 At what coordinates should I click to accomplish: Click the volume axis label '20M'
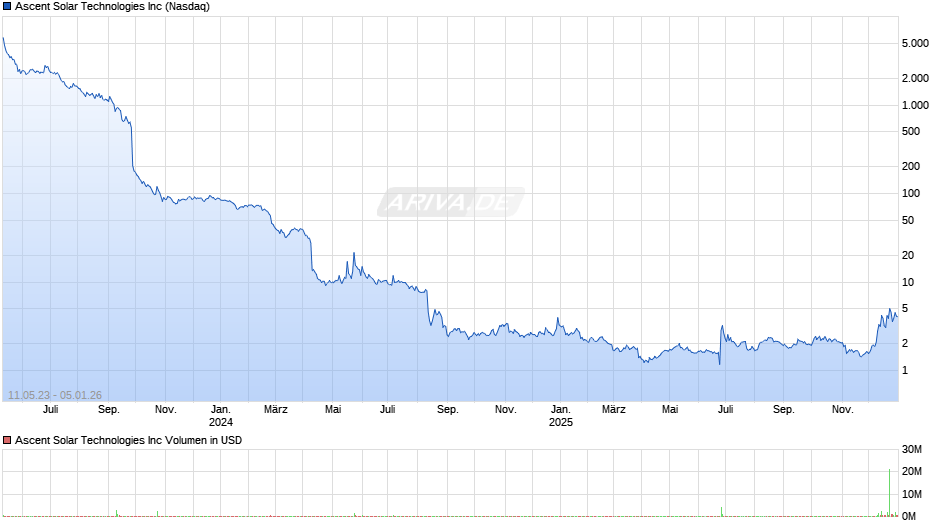(x=911, y=471)
